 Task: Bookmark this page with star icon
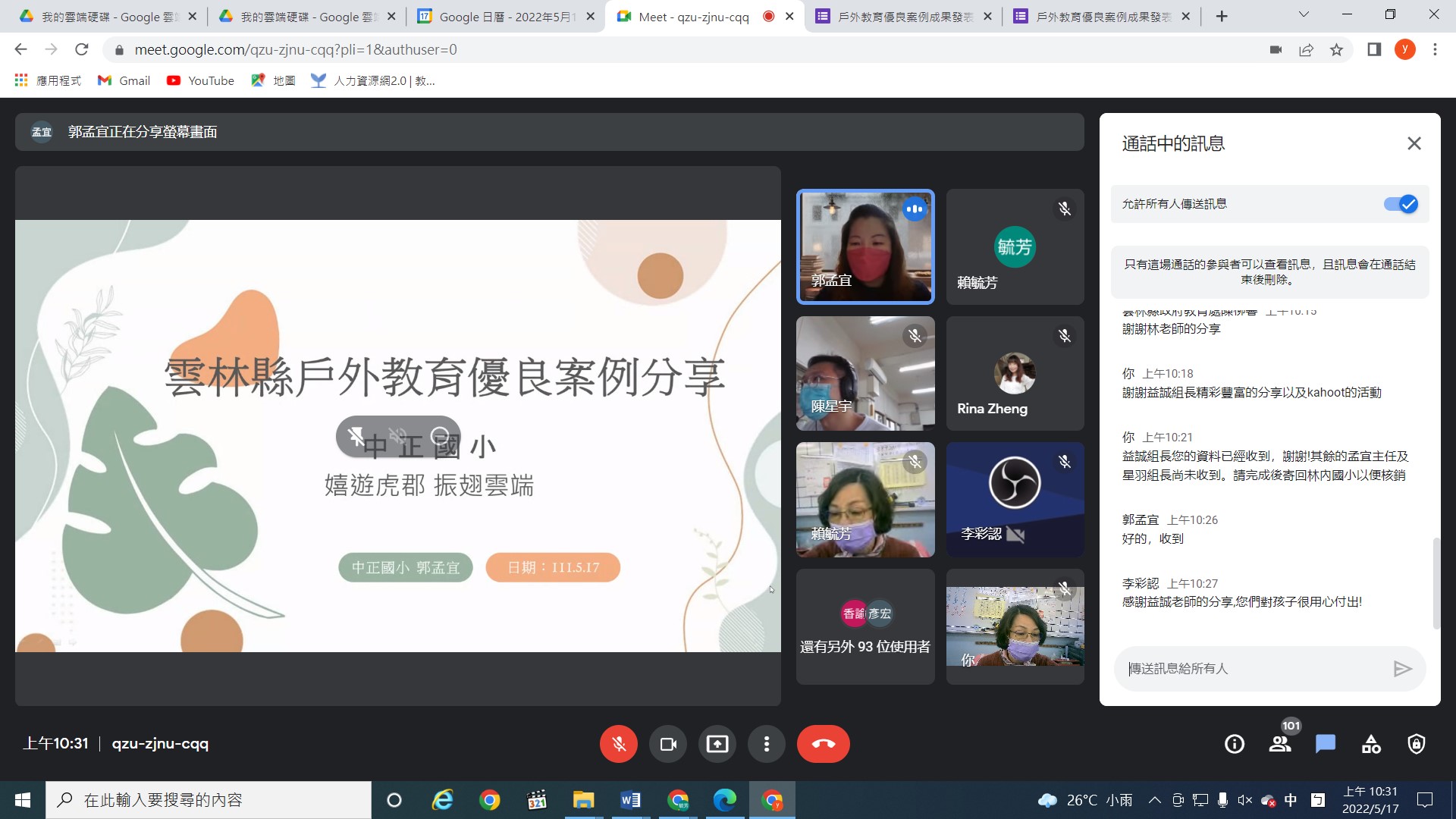1336,49
